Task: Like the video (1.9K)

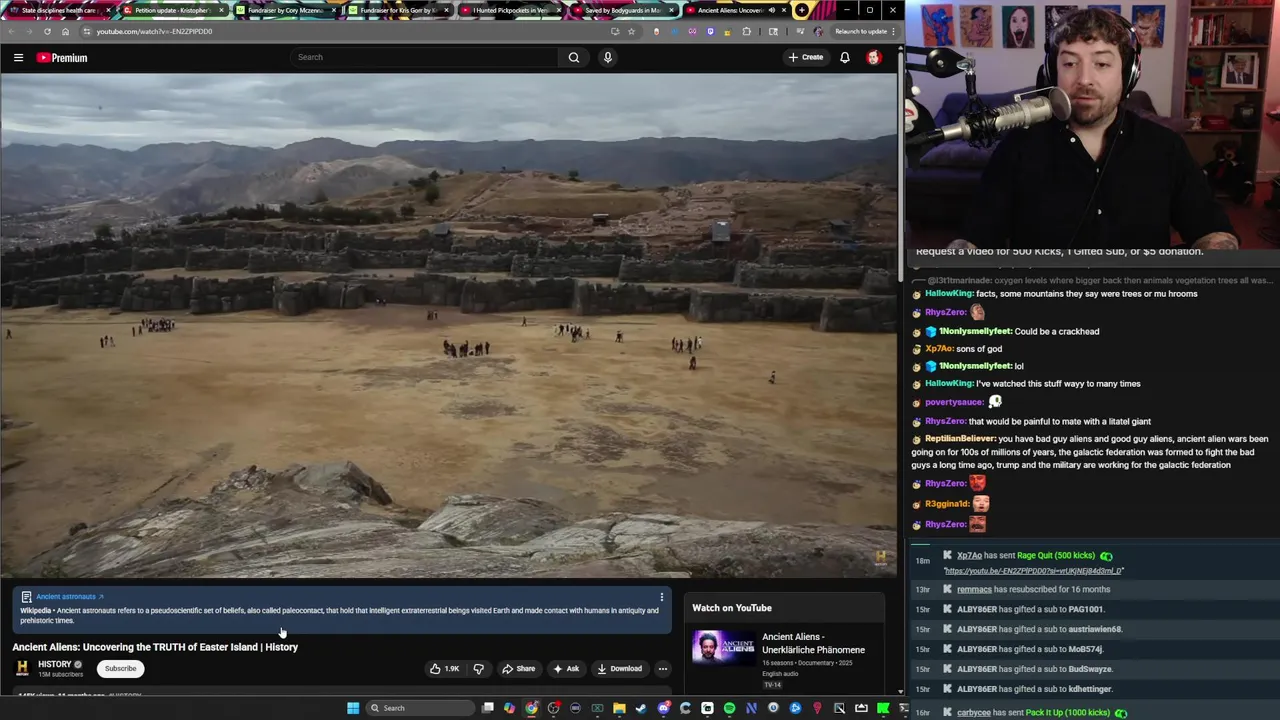Action: pyautogui.click(x=444, y=669)
